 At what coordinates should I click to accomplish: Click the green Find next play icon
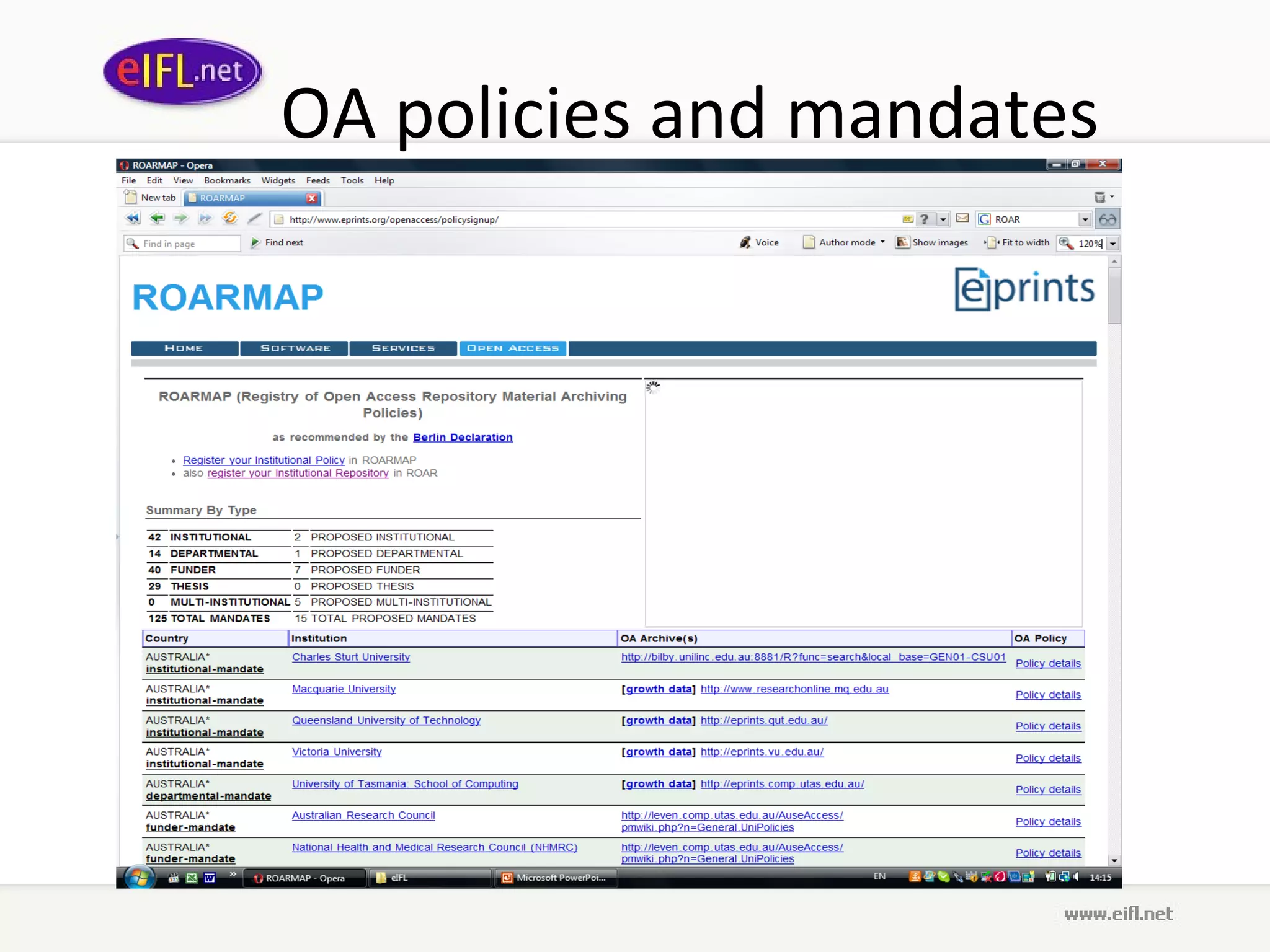(x=255, y=243)
